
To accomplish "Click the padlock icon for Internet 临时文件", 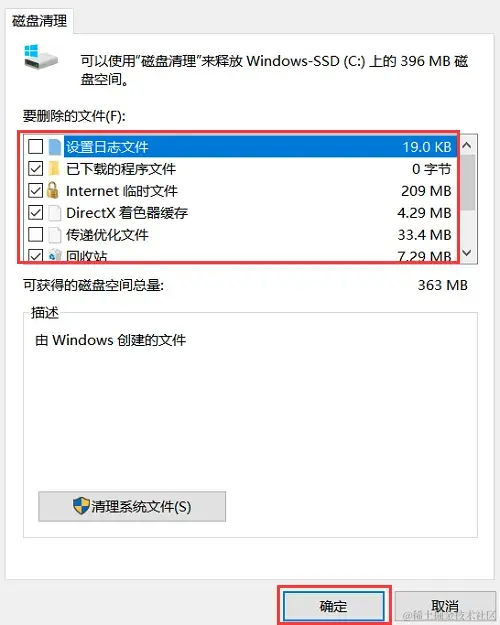I will point(53,191).
